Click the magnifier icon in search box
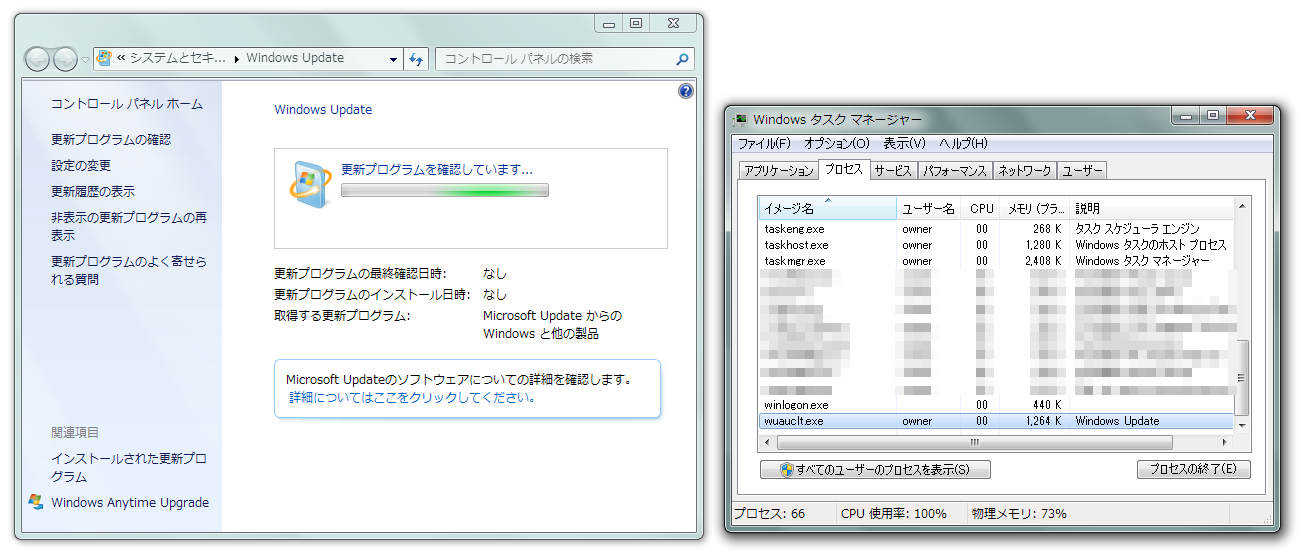 (x=682, y=59)
